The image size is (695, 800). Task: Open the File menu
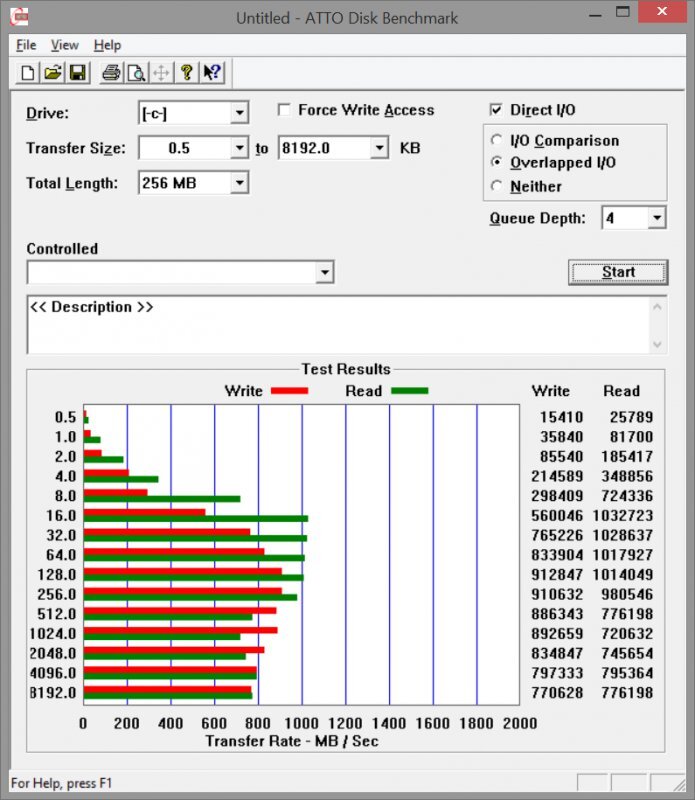[26, 45]
